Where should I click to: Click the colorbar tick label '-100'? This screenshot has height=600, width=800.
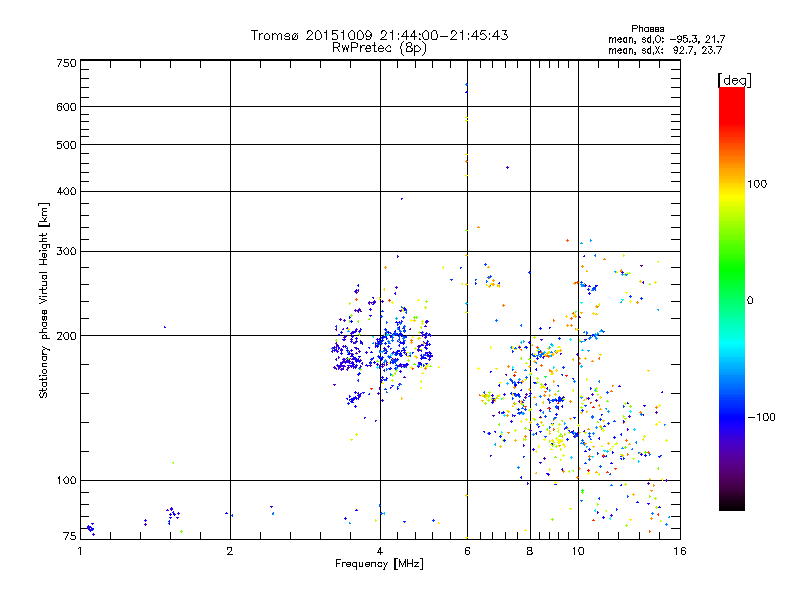[x=761, y=417]
